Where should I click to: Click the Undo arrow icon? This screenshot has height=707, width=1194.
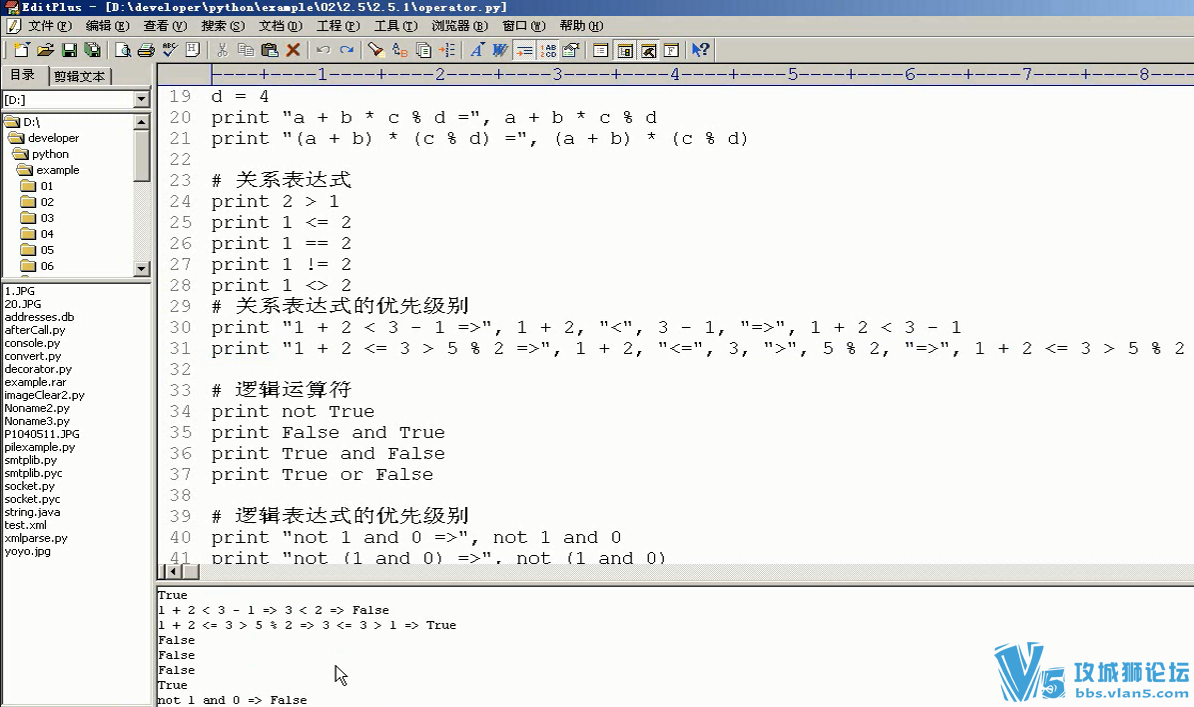[x=323, y=50]
